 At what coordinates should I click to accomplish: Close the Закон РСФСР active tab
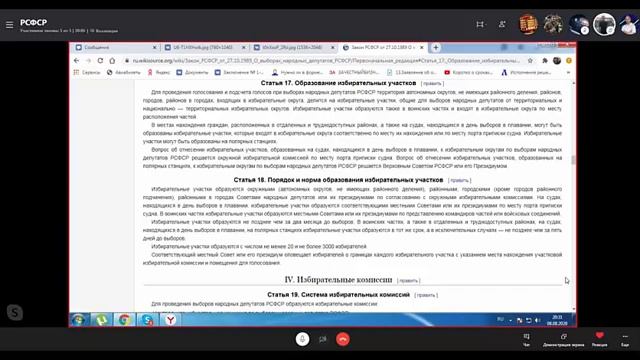422,47
